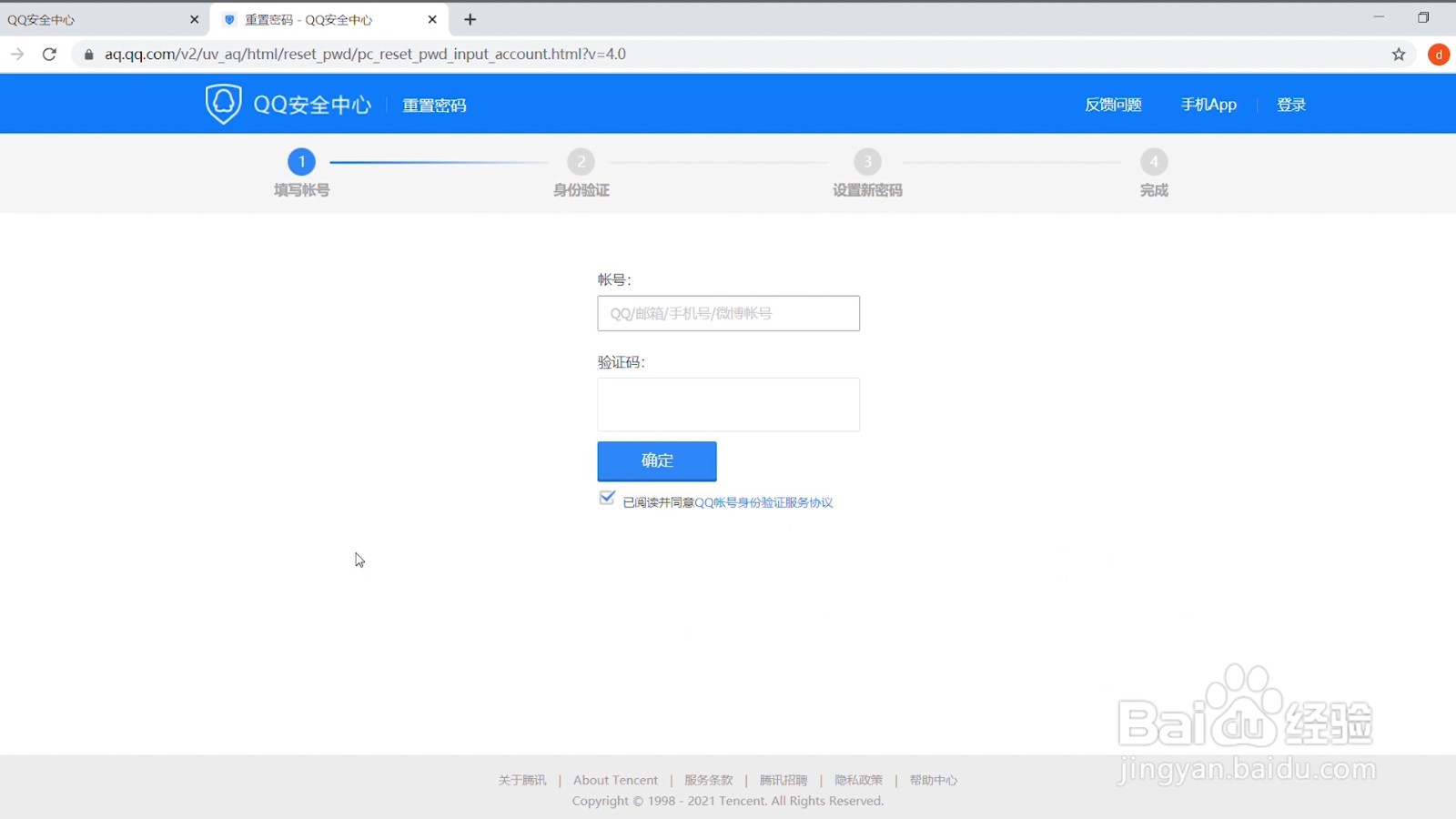Open a new tab with plus icon
Image resolution: width=1456 pixels, height=819 pixels.
tap(470, 19)
